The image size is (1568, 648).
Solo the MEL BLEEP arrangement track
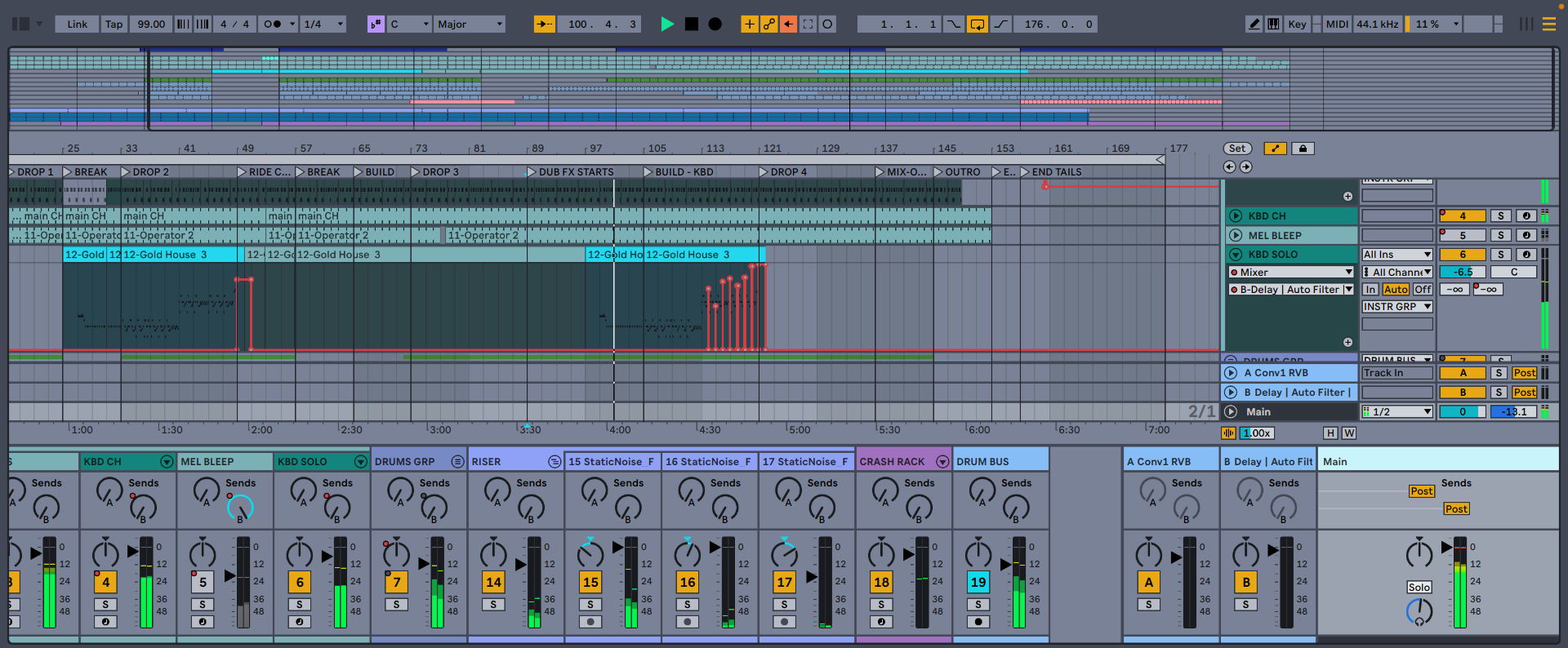click(1501, 236)
